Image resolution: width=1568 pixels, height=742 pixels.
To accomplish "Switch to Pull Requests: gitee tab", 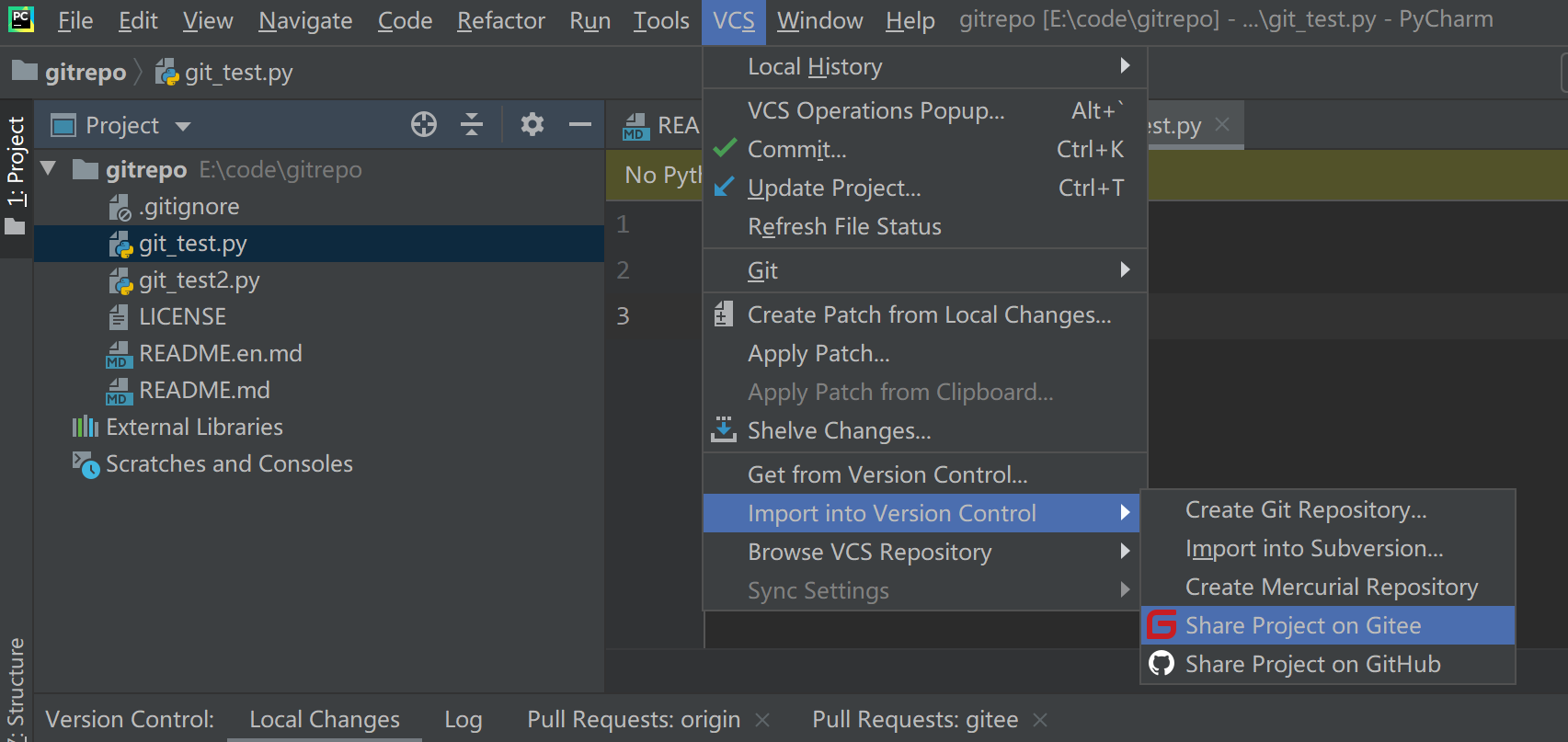I will click(x=915, y=720).
